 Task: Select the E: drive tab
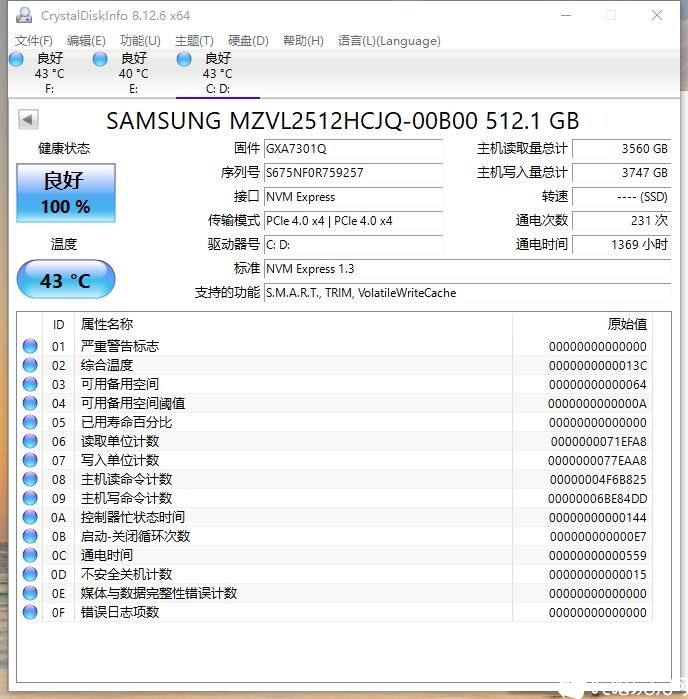[x=133, y=73]
